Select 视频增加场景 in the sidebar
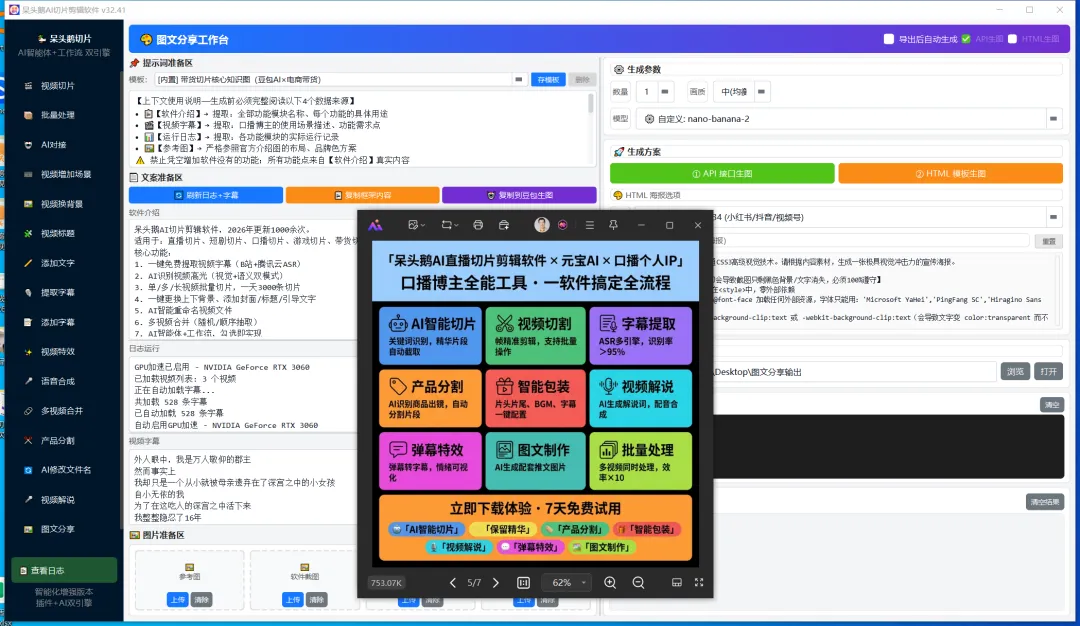Viewport: 1080px width, 626px height. [x=65, y=174]
